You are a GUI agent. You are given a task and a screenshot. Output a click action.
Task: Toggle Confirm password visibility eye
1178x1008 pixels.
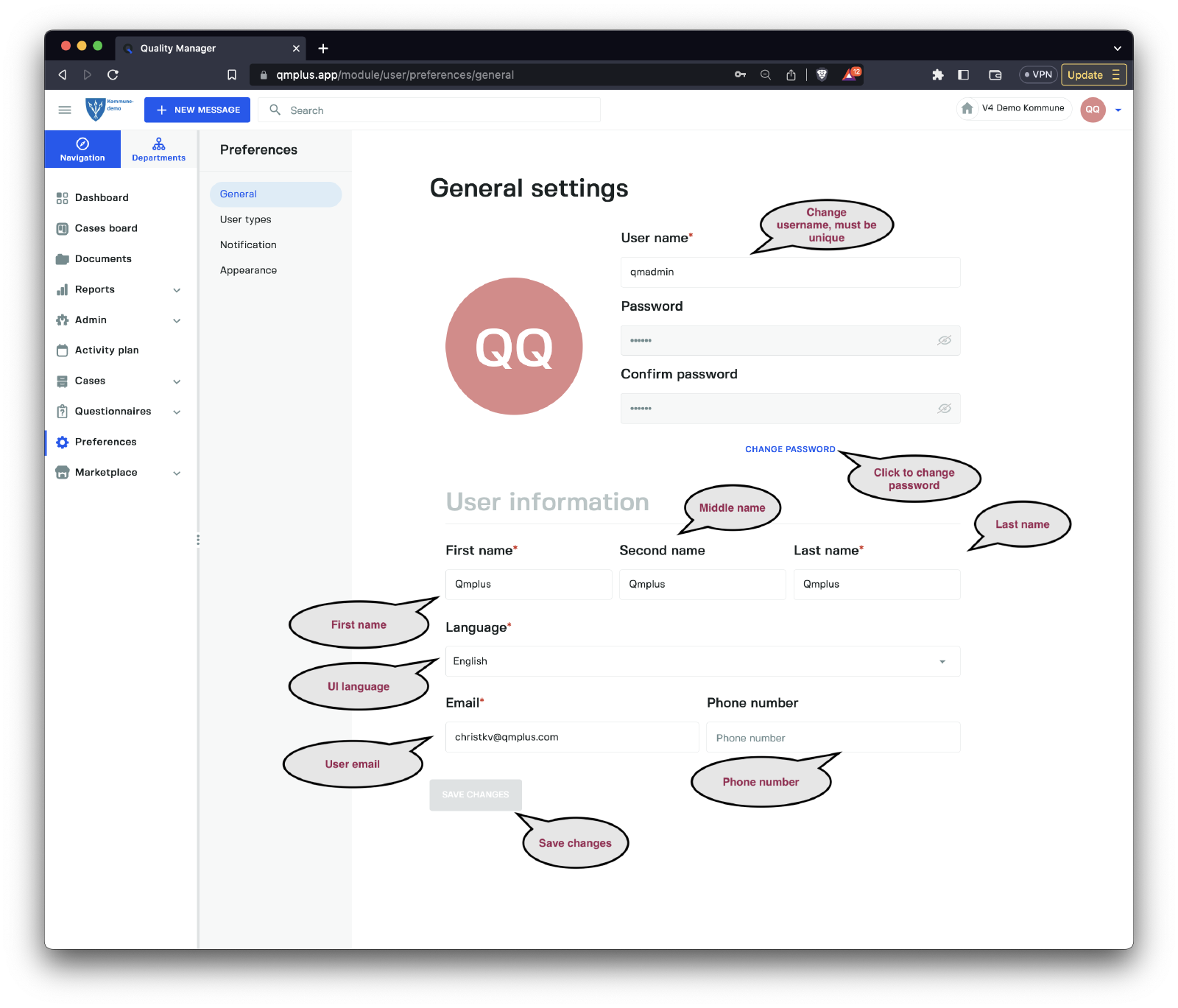[944, 409]
